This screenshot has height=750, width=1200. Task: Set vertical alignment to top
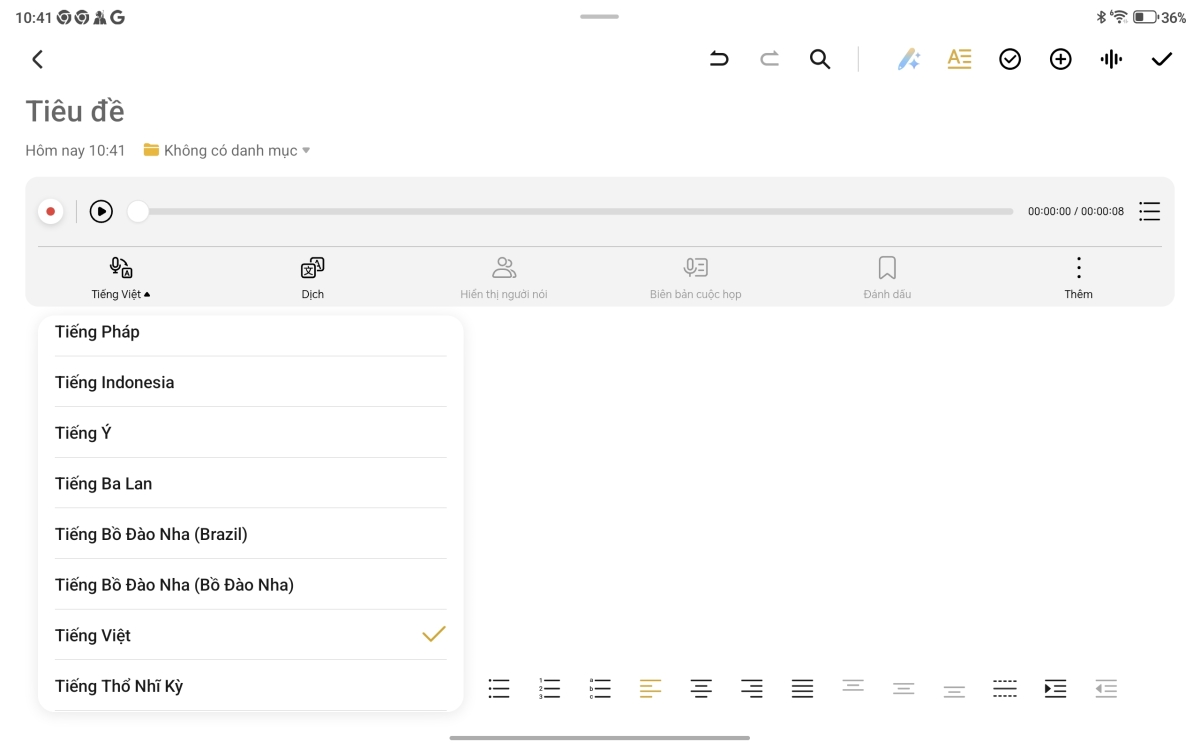(853, 686)
